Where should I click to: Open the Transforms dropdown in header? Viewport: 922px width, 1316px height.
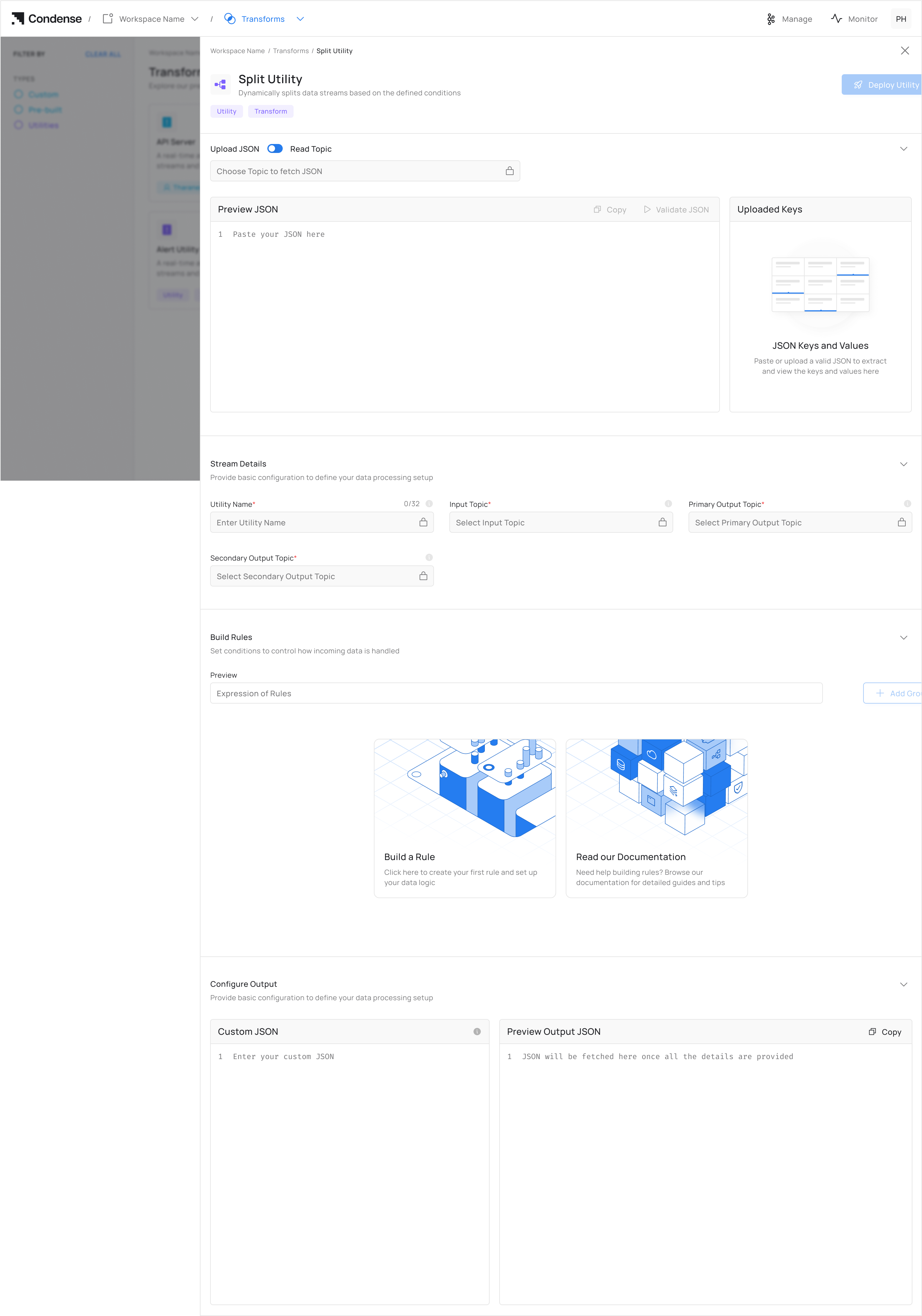300,19
